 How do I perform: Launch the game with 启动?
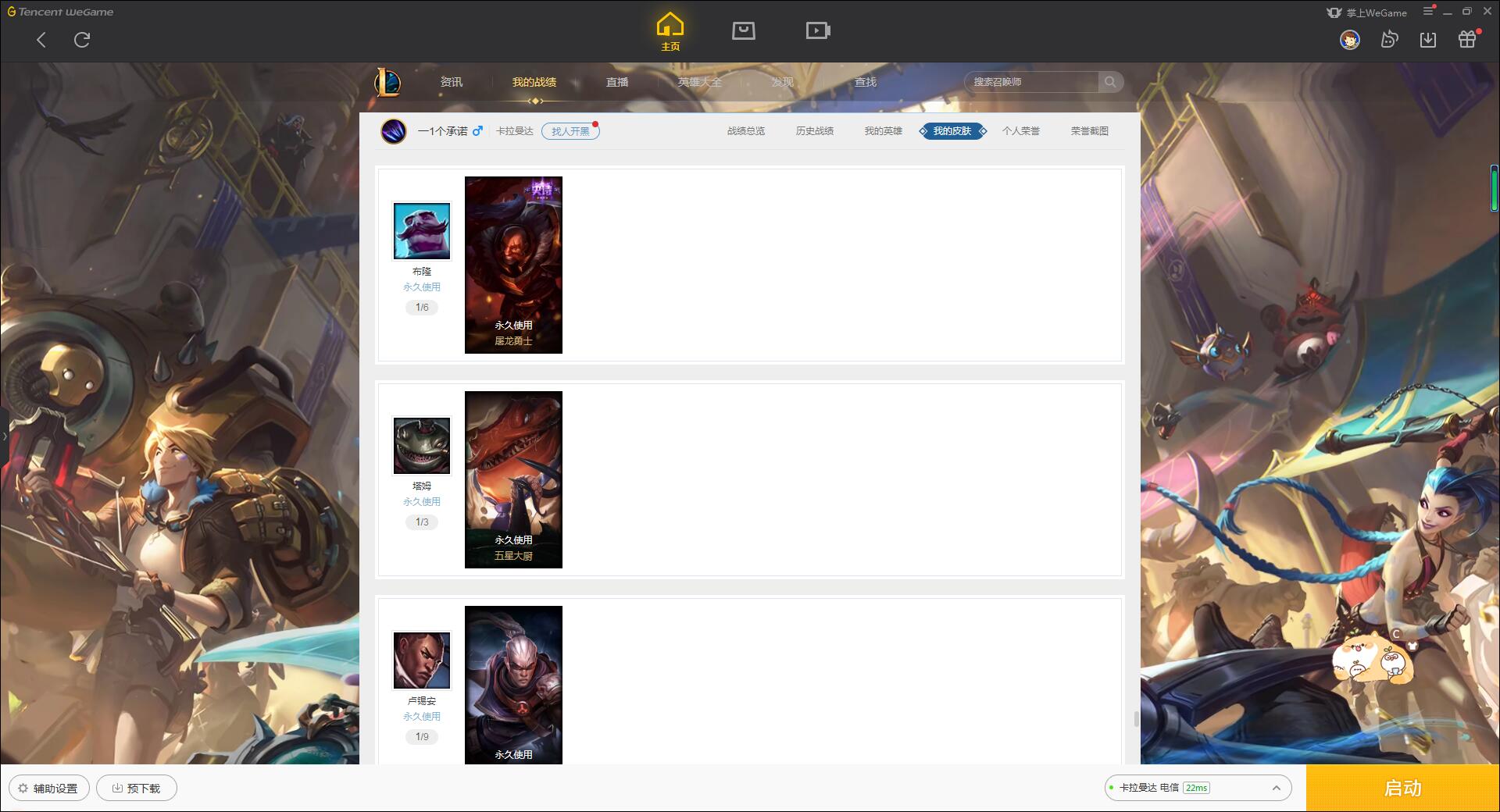pyautogui.click(x=1403, y=789)
